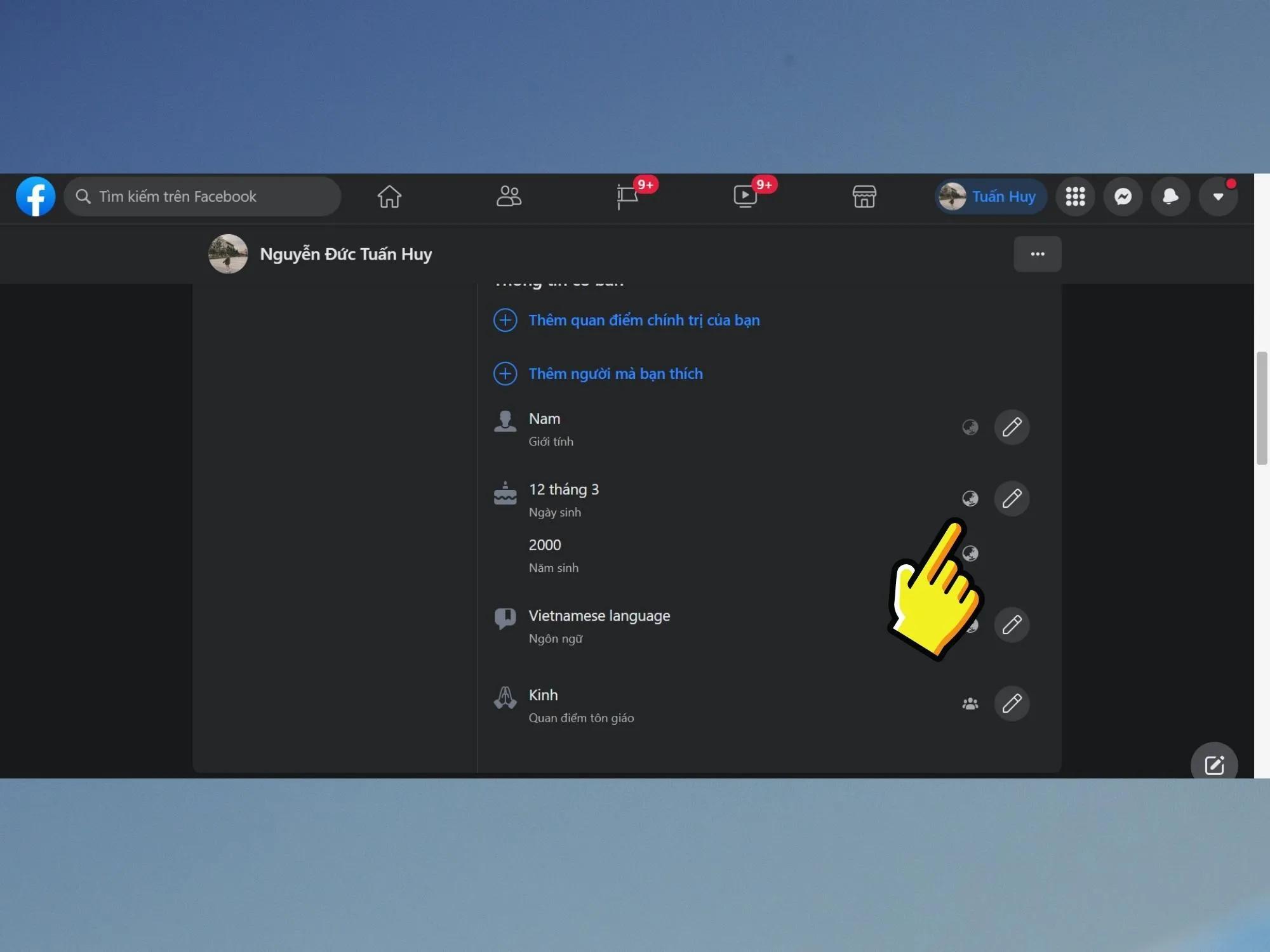Open Pages flag icon with 9+ badge
The image size is (1270, 952).
pos(627,196)
